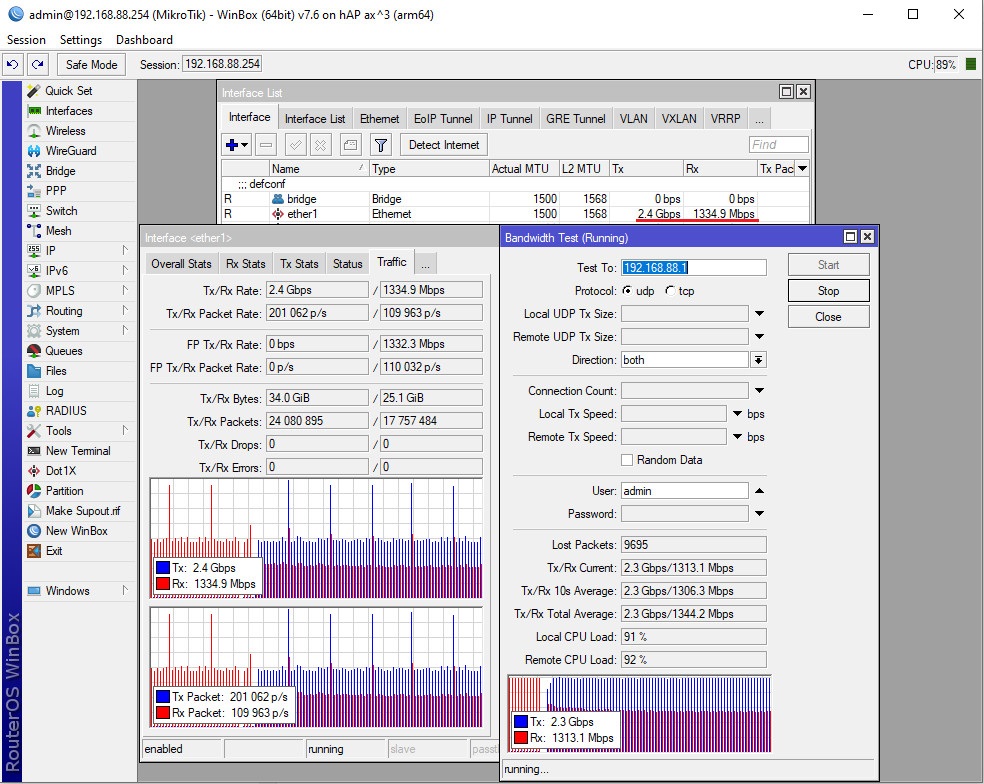Click the Test To address field
This screenshot has width=984, height=784.
pos(693,268)
